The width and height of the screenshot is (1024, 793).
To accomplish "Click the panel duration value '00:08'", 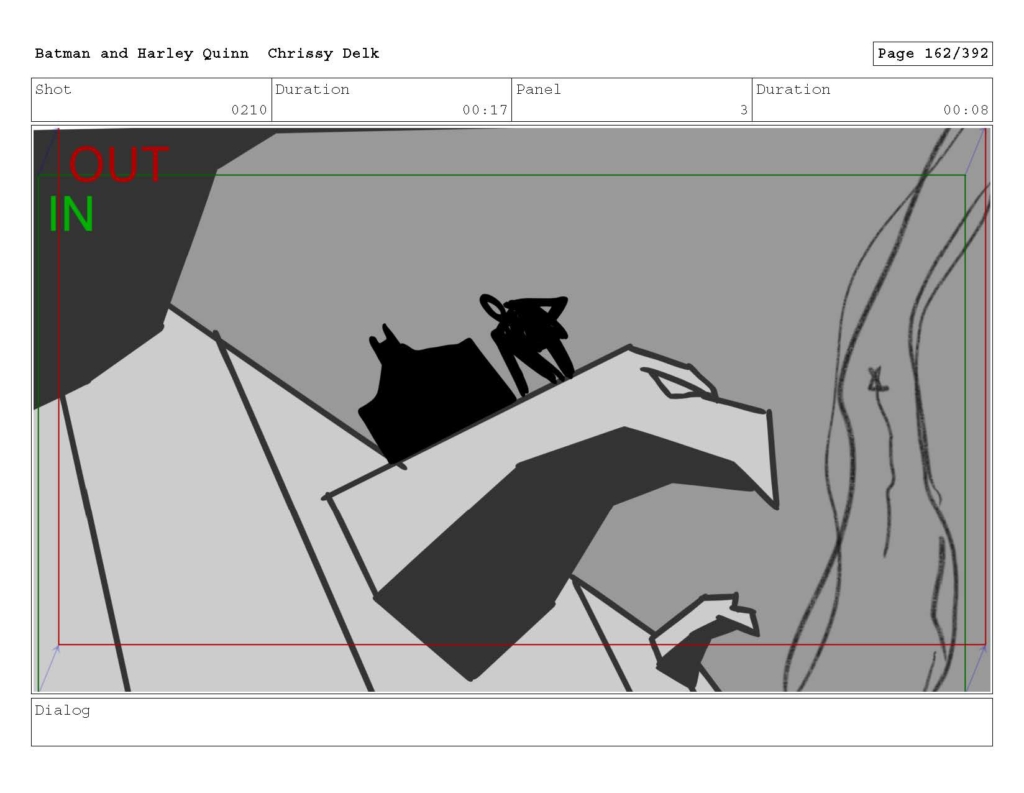I will 965,110.
